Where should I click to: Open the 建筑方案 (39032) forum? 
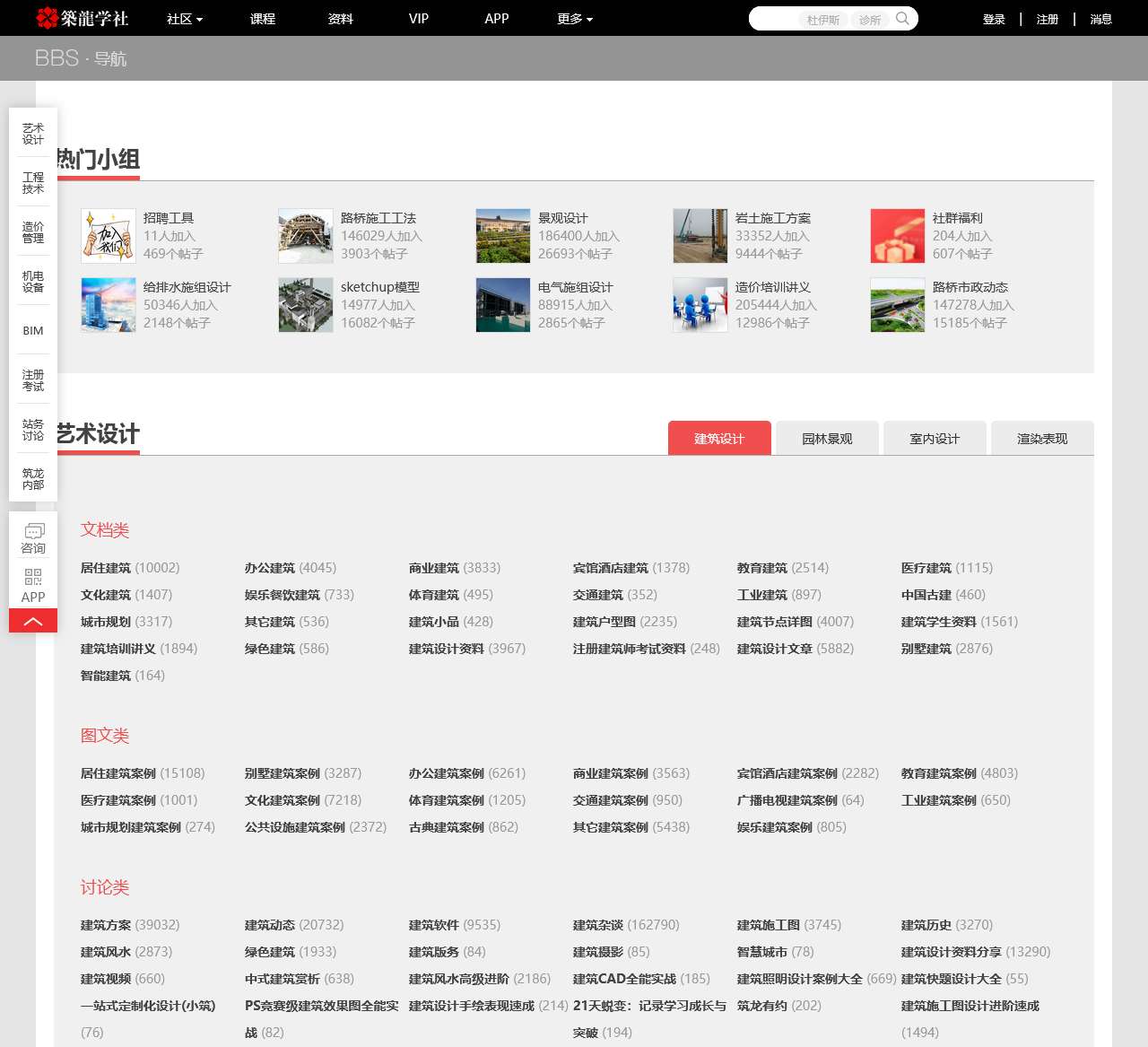coord(130,925)
